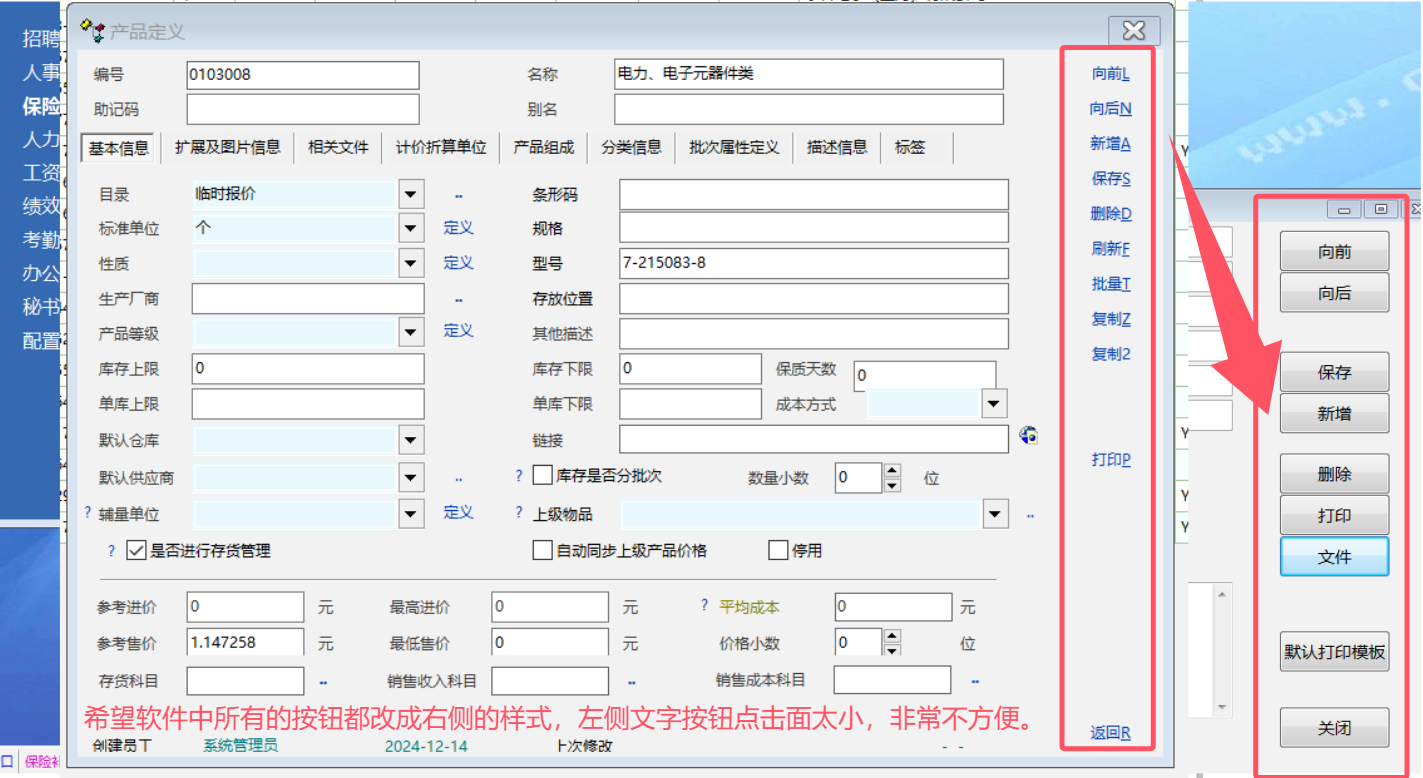Click the help question mark beside 平均成本

coord(705,606)
